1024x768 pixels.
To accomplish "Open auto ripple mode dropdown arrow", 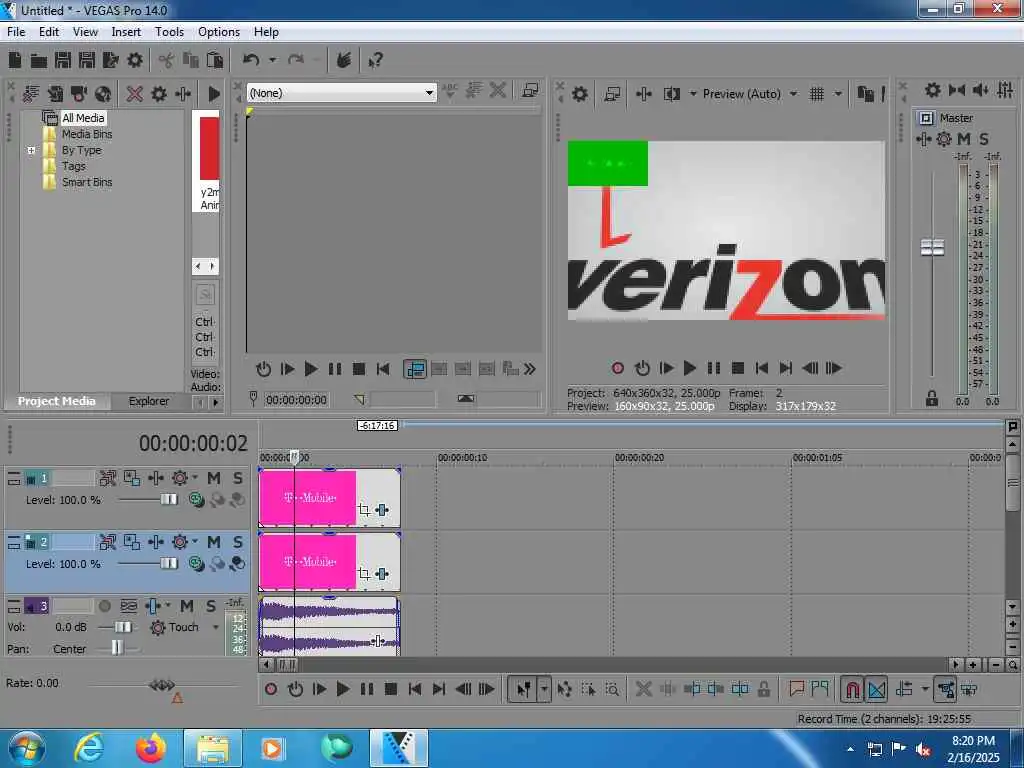I will [x=925, y=689].
